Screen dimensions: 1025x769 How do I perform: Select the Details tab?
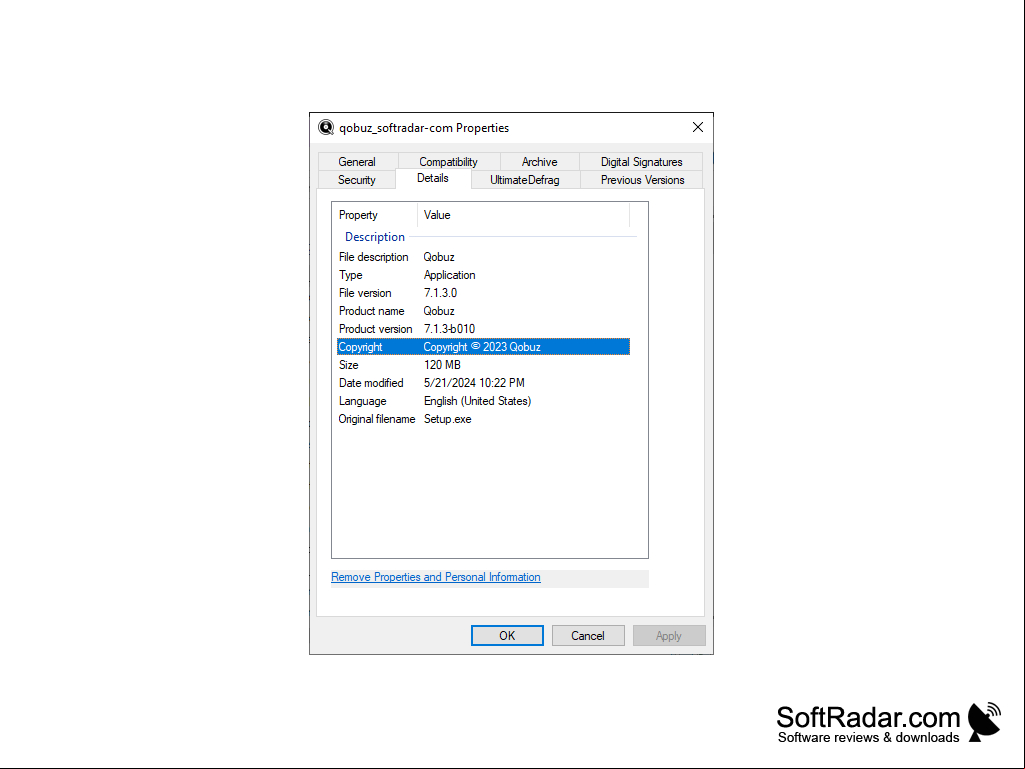pos(433,179)
